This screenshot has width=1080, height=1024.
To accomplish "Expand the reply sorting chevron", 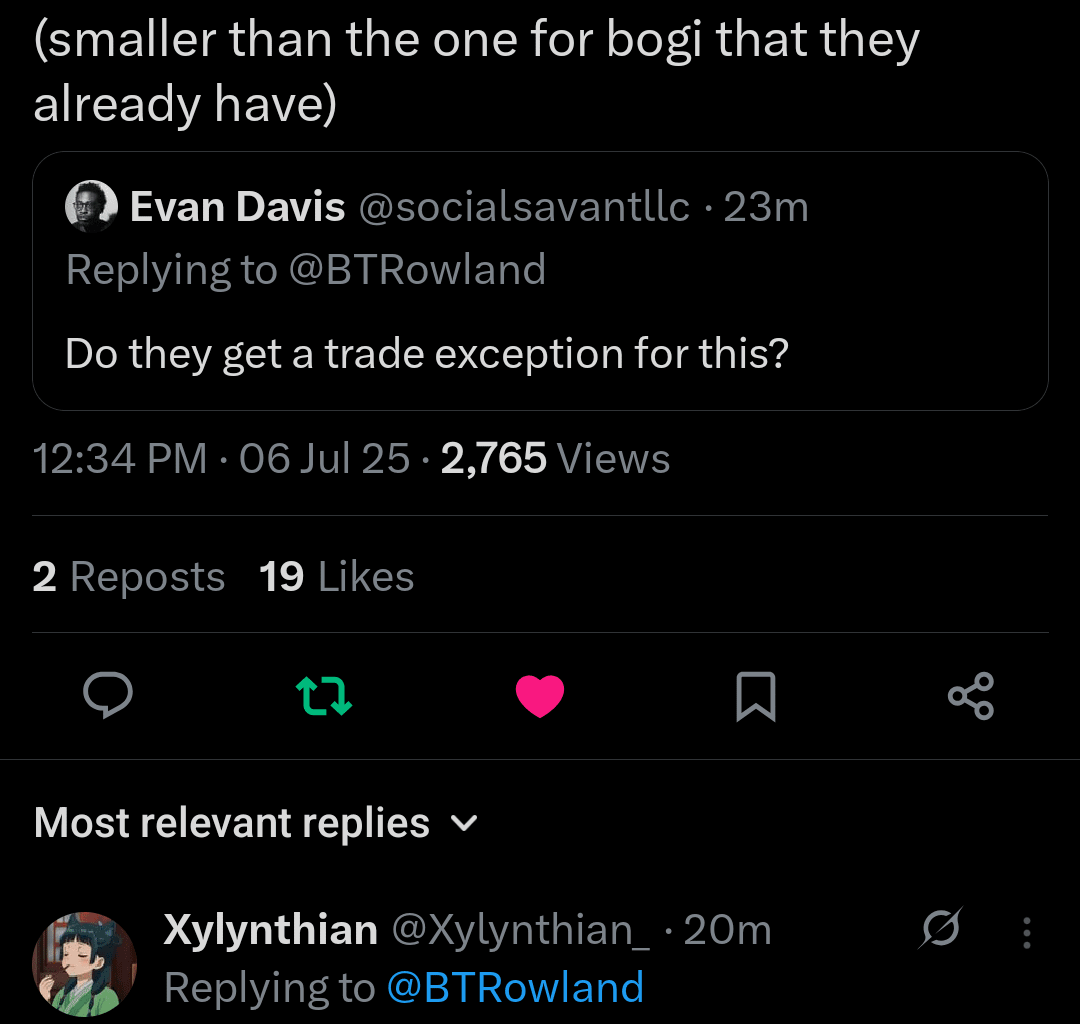I will (463, 824).
